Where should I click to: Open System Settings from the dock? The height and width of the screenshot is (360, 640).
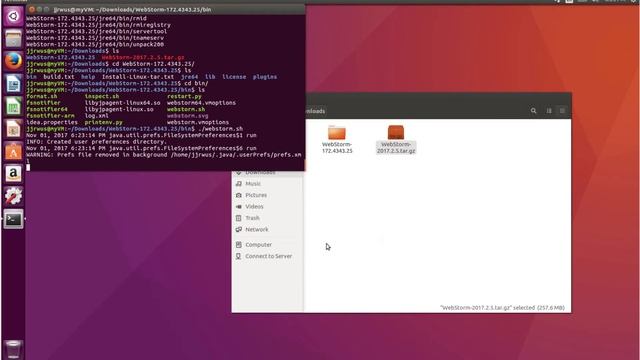click(x=13, y=196)
